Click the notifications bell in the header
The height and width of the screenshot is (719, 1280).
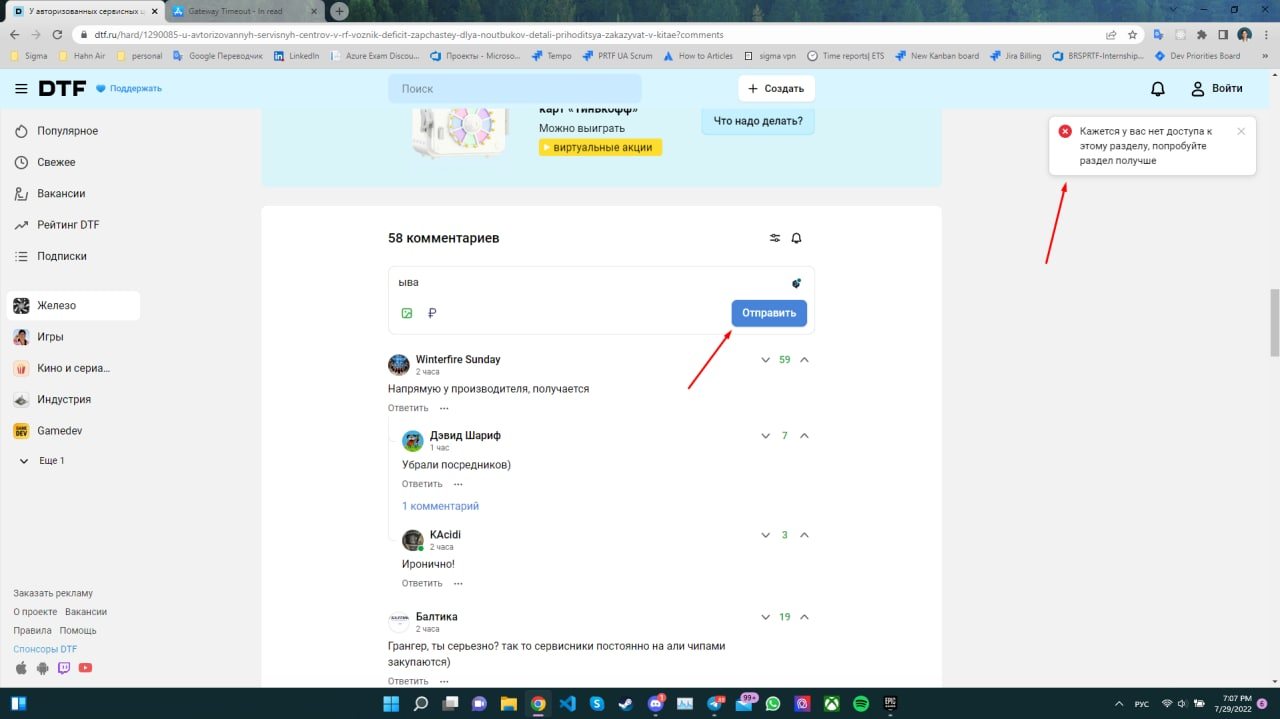tap(1158, 89)
